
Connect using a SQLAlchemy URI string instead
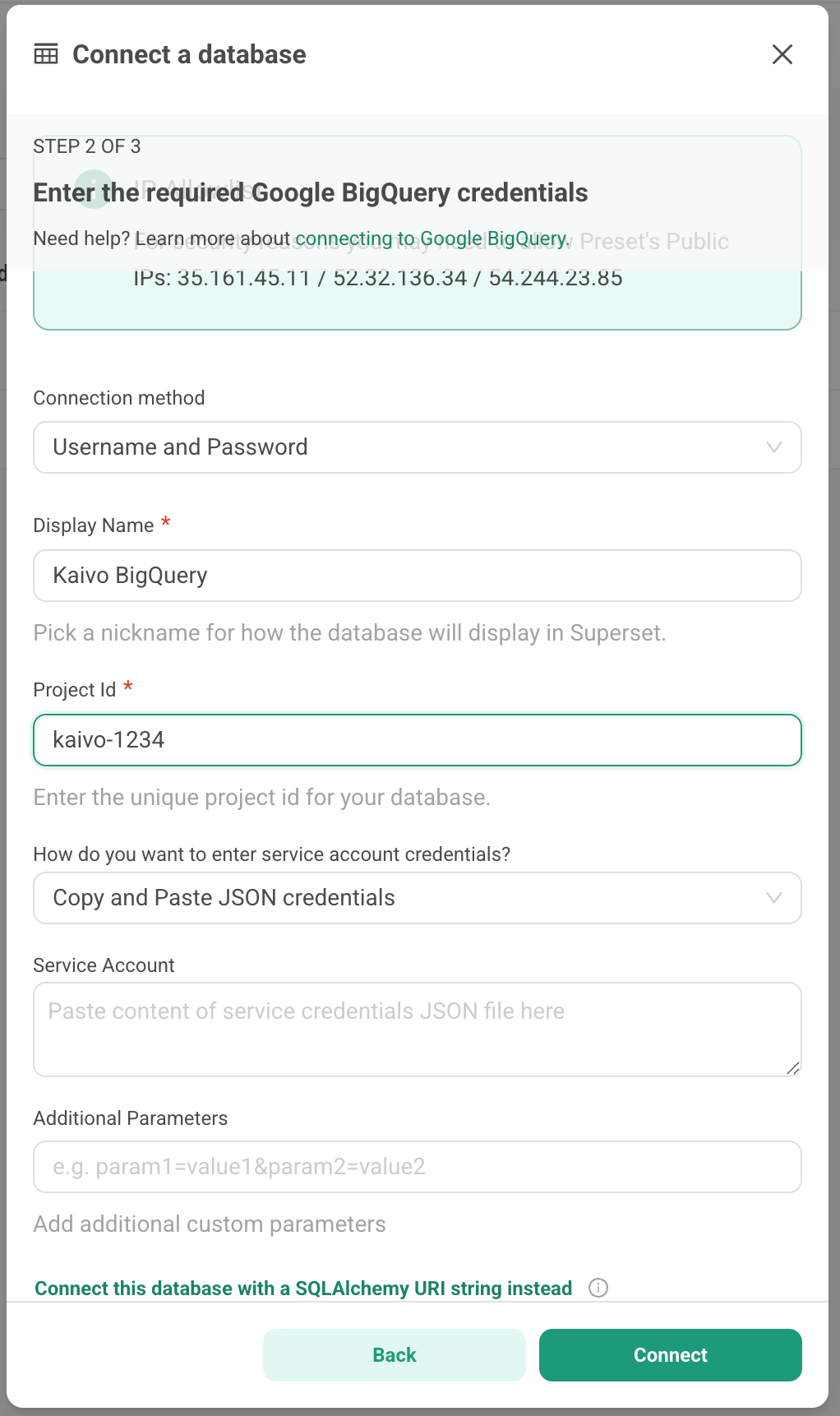click(x=303, y=1289)
